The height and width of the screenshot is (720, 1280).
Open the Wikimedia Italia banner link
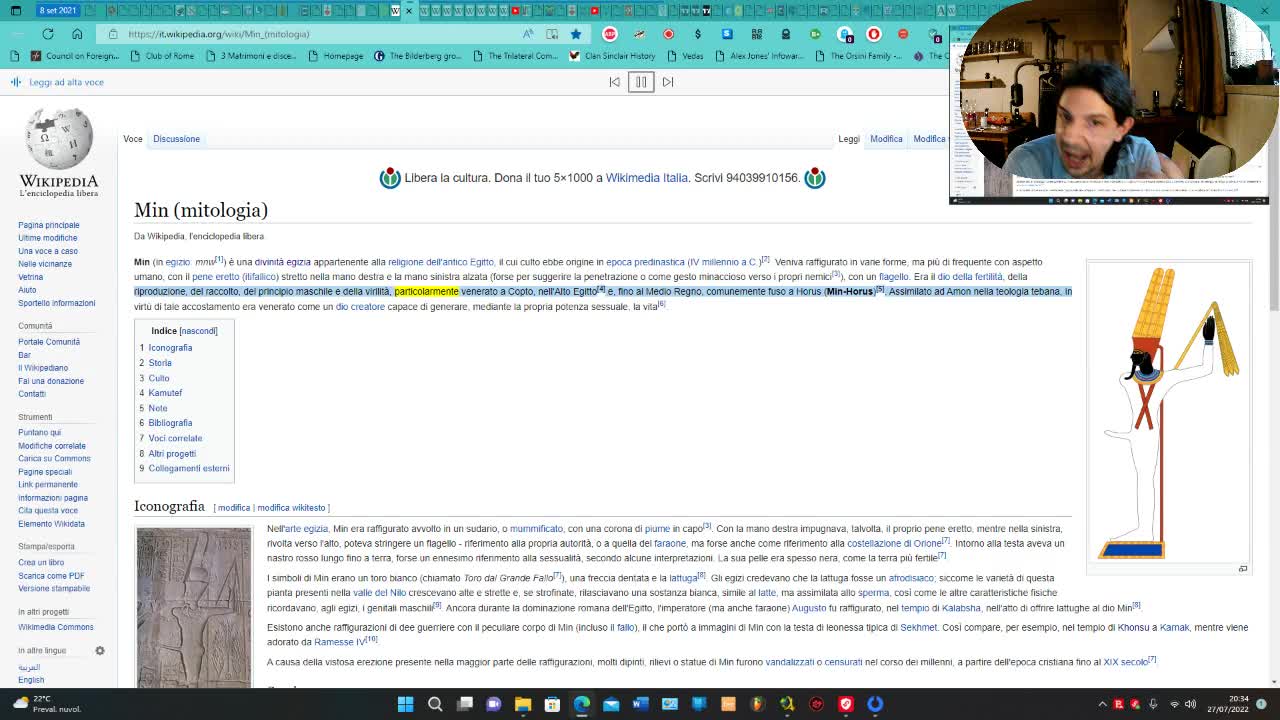(646, 178)
